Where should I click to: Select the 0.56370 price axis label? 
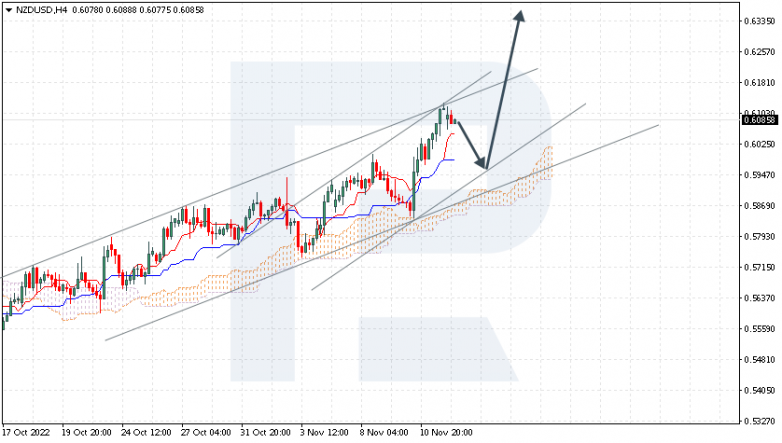[x=760, y=298]
